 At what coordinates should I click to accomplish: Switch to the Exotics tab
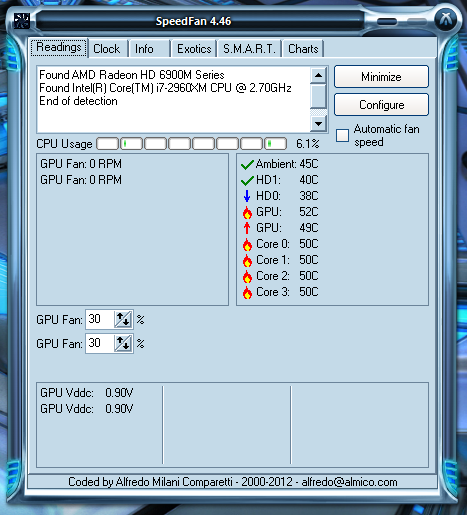[194, 49]
